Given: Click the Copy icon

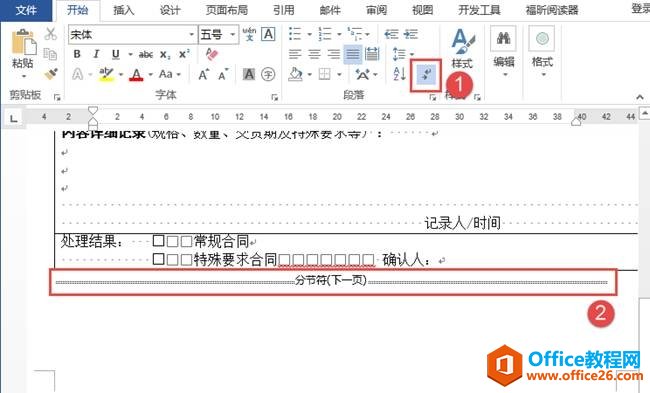Looking at the screenshot, I should pos(50,54).
